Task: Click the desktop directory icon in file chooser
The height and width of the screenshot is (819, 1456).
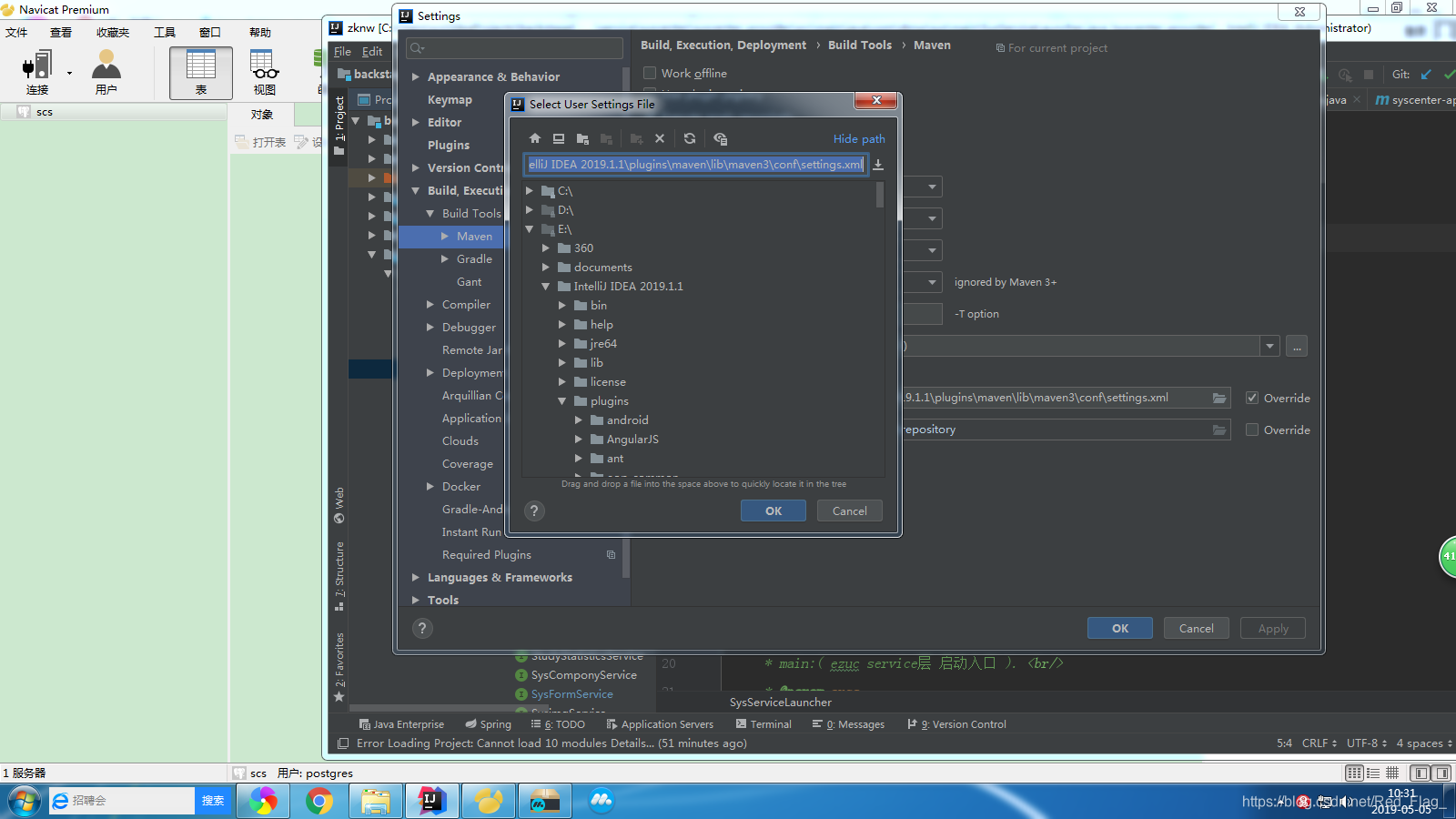Action: [x=559, y=138]
